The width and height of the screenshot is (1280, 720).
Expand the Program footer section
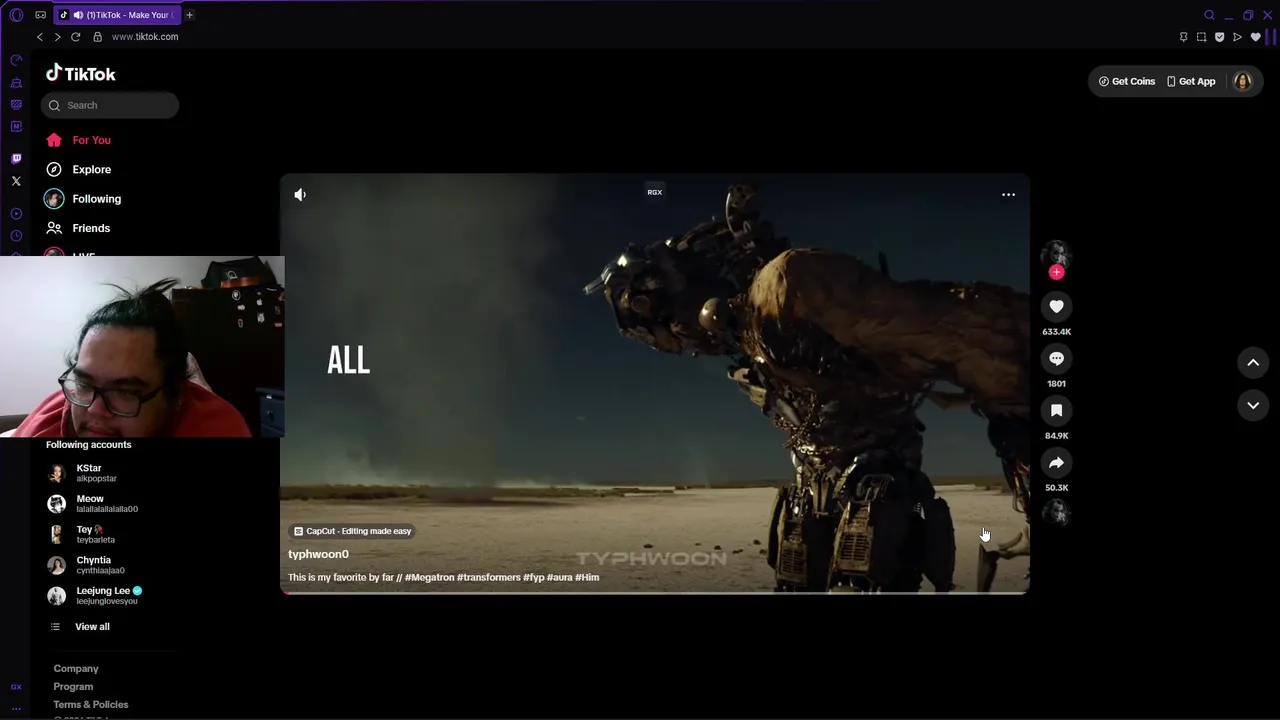73,687
